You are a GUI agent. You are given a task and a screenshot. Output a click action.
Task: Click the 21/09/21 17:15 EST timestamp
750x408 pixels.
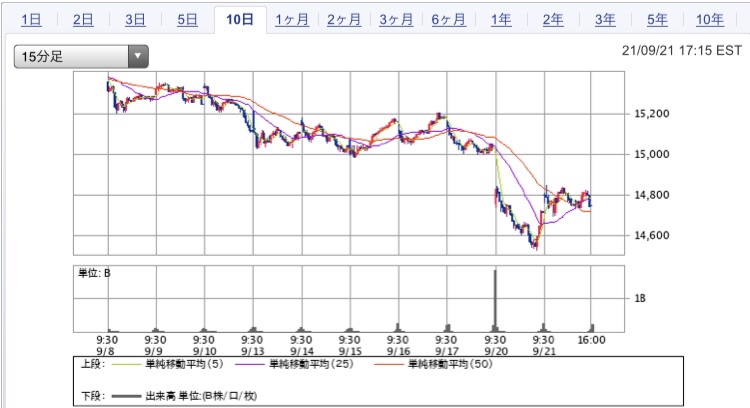[x=682, y=51]
